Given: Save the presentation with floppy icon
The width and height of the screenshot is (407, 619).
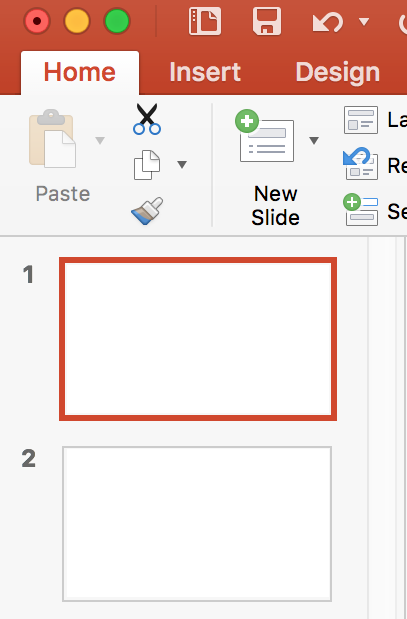Looking at the screenshot, I should pyautogui.click(x=267, y=21).
